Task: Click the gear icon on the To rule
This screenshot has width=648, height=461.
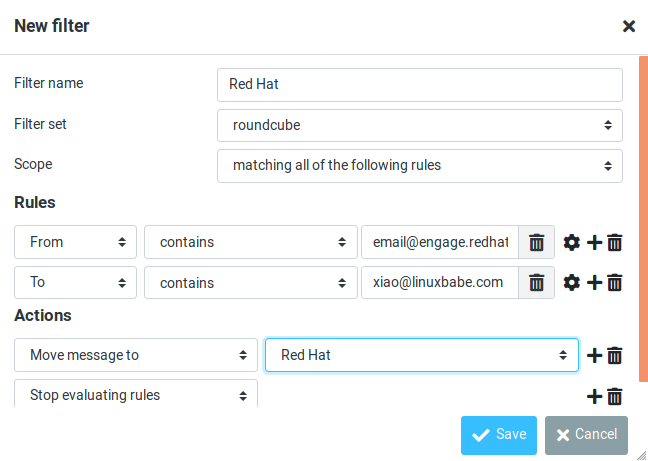Action: point(572,283)
